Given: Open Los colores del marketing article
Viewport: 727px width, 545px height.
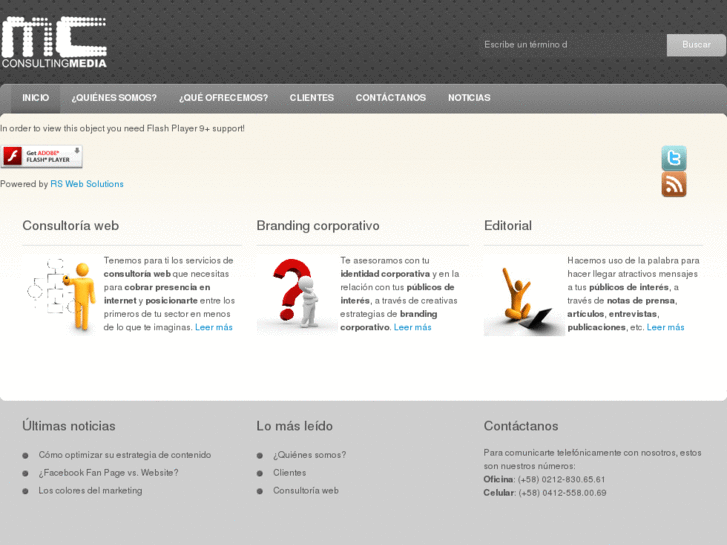Looking at the screenshot, I should [90, 490].
